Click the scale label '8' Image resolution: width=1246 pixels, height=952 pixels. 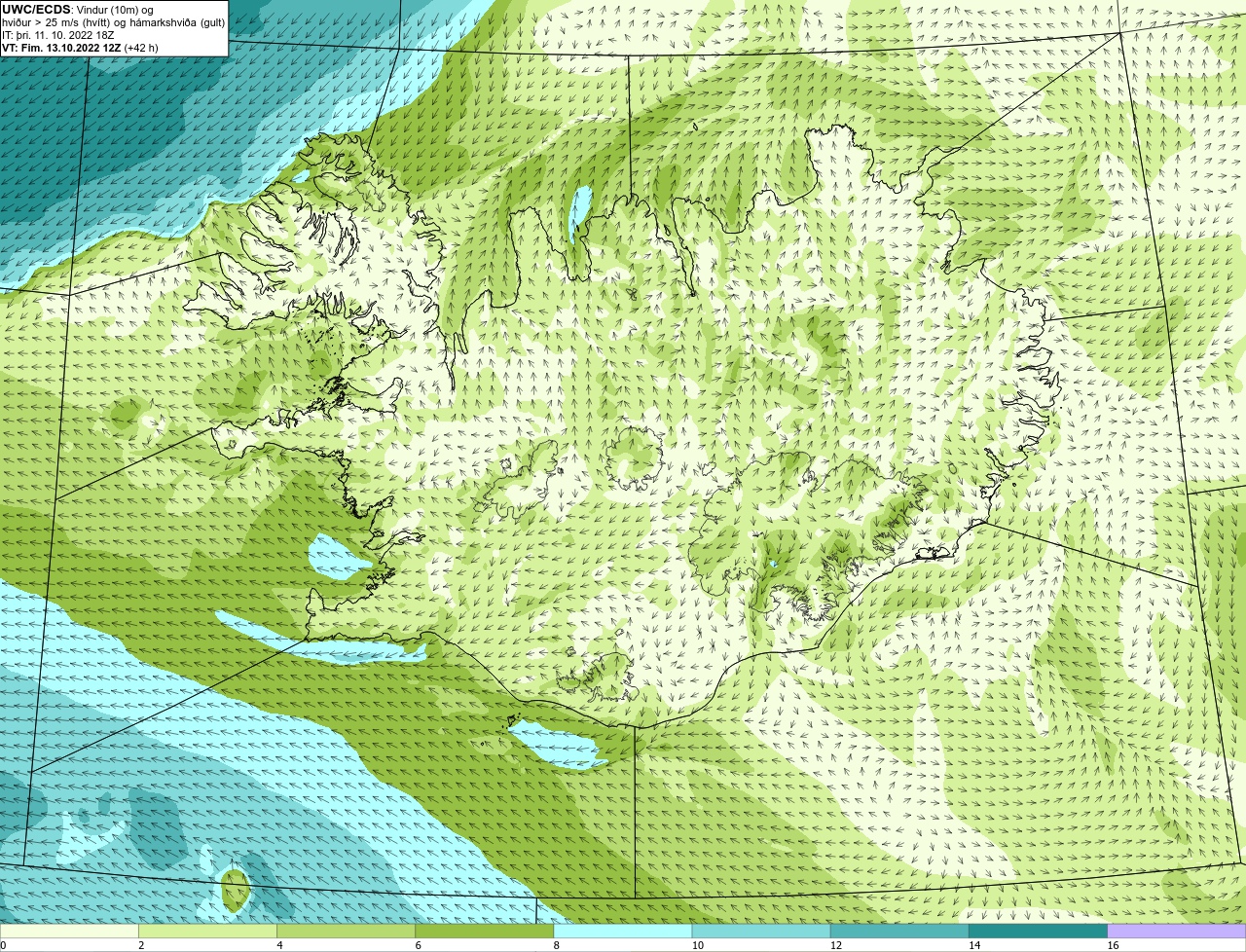click(x=557, y=945)
